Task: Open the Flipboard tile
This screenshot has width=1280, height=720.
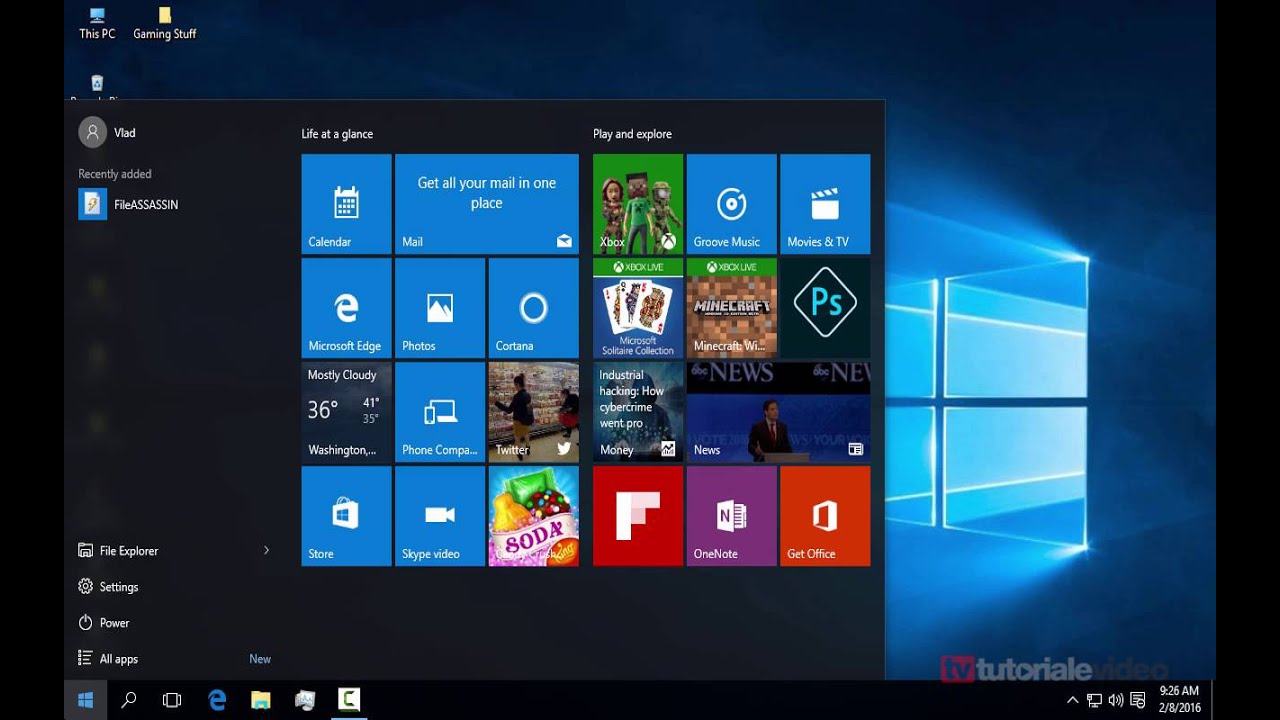Action: coord(638,516)
